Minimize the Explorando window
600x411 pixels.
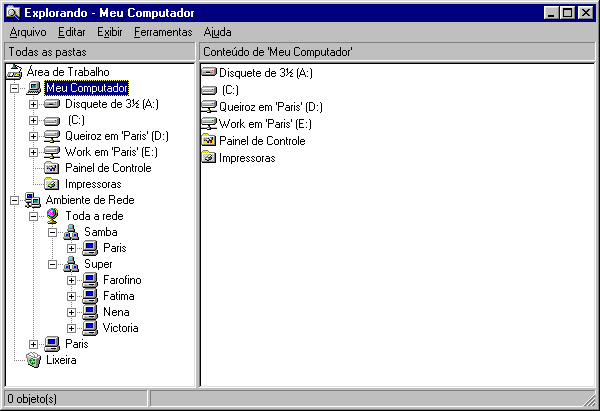(x=551, y=13)
